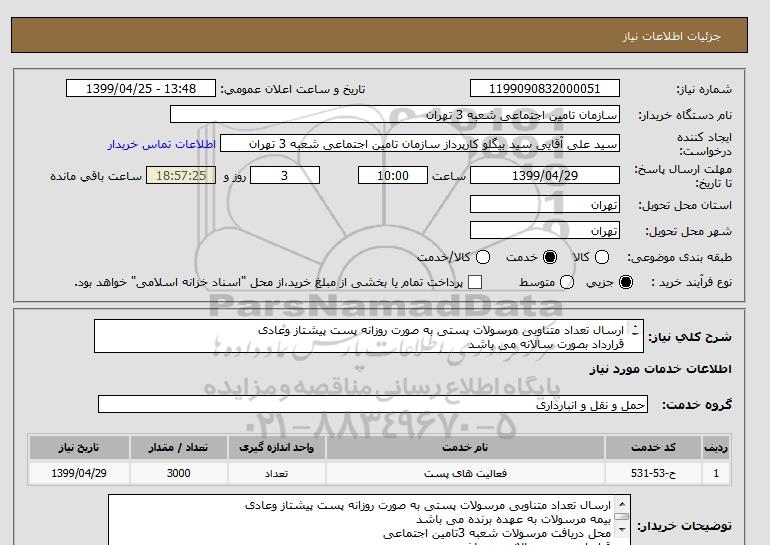This screenshot has height=545, width=770.
Task: Click the شماره نیاز number field
Action: 545,89
